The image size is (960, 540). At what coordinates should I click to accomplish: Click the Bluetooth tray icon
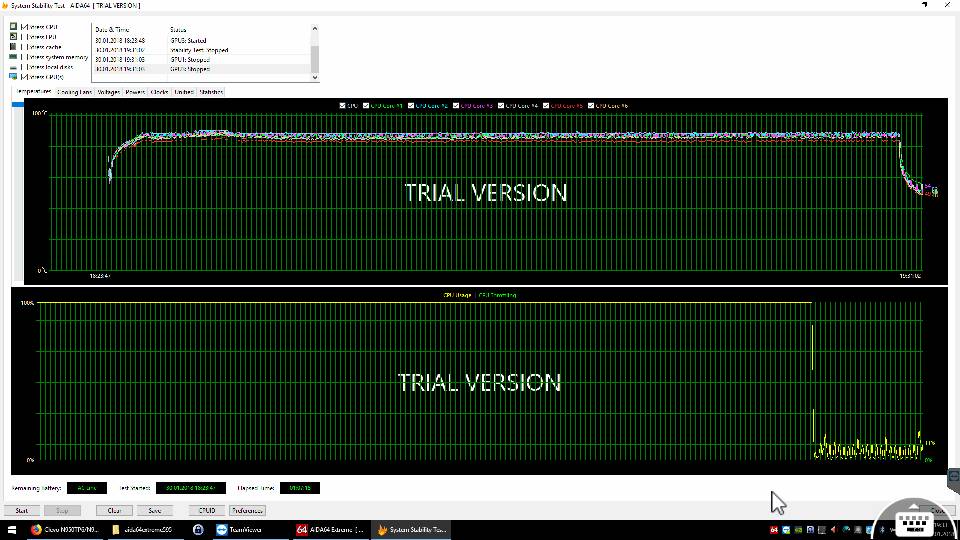point(882,530)
